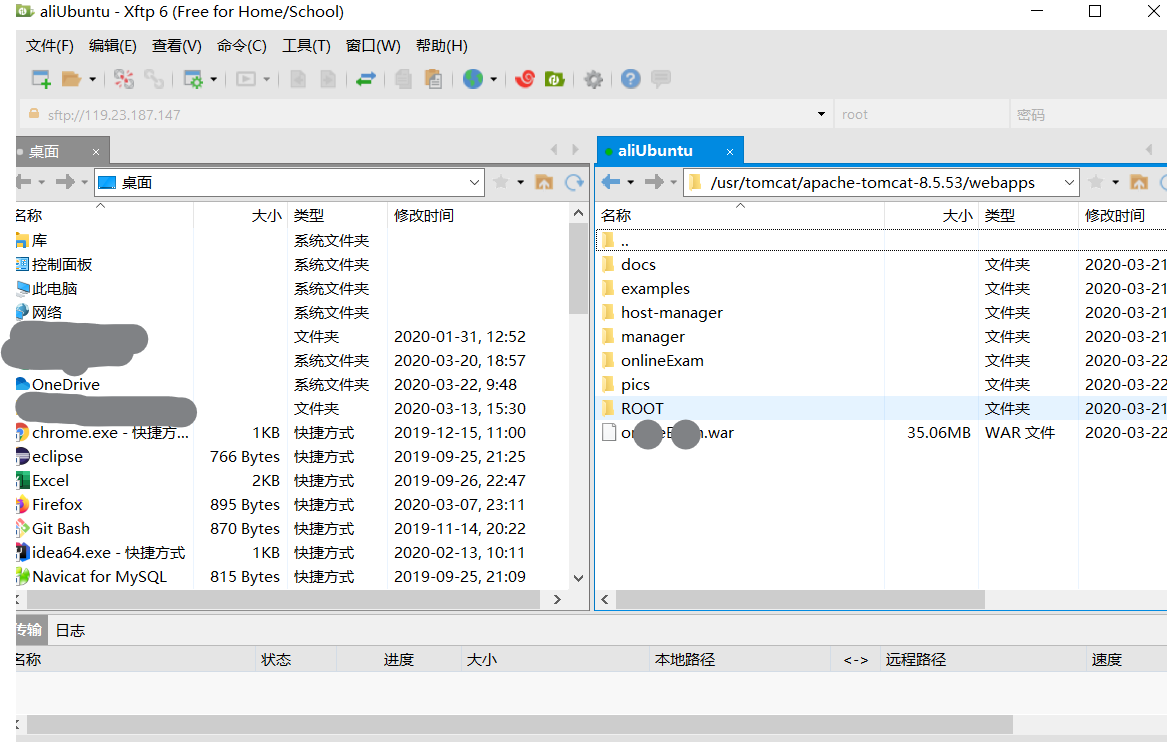Screen dimensions: 1167x742
Task: Open the 命令(C) menu
Action: 242,46
